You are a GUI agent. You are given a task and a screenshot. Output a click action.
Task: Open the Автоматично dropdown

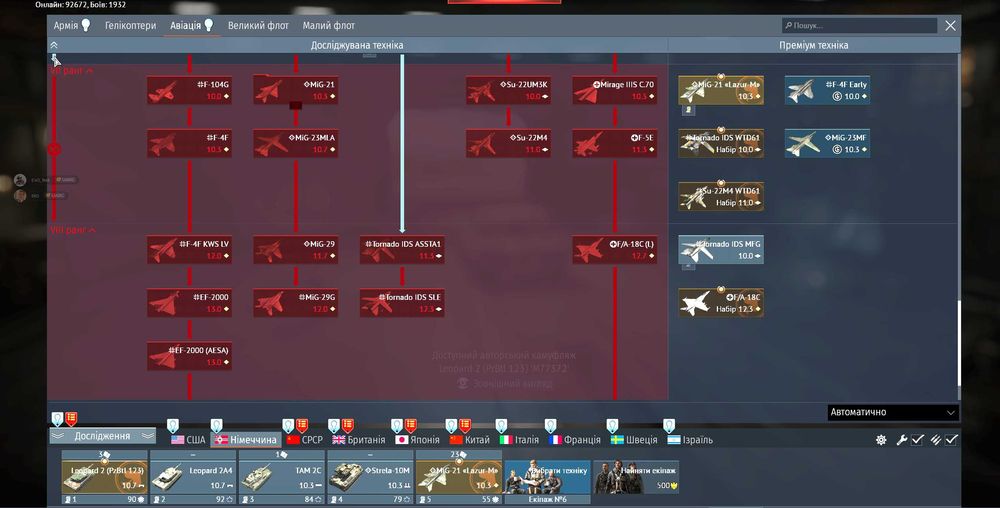(893, 412)
